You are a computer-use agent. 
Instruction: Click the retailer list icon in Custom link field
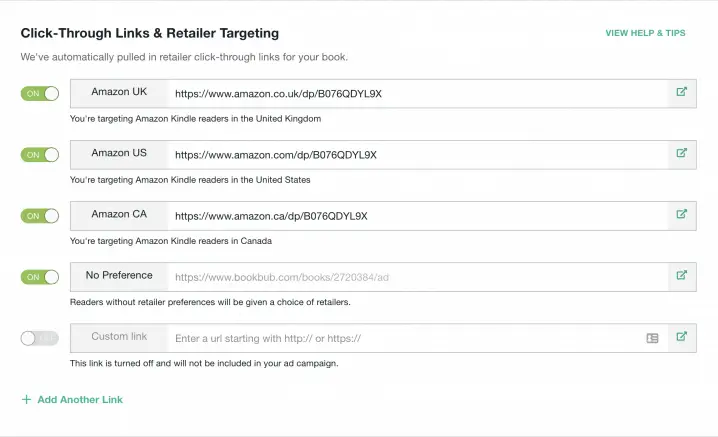(x=653, y=338)
